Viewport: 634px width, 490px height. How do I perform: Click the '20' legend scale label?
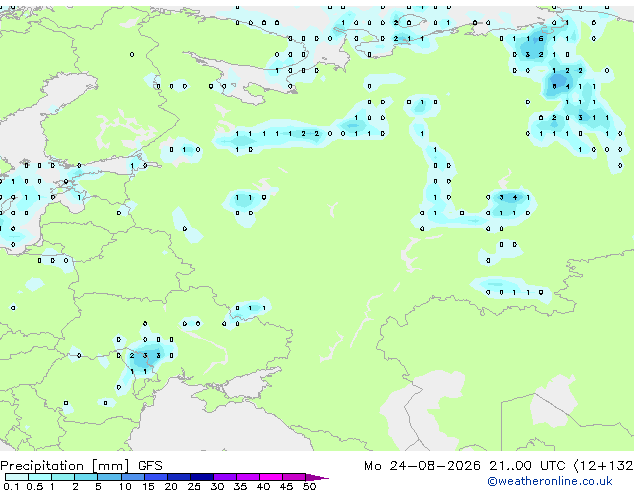click(171, 486)
